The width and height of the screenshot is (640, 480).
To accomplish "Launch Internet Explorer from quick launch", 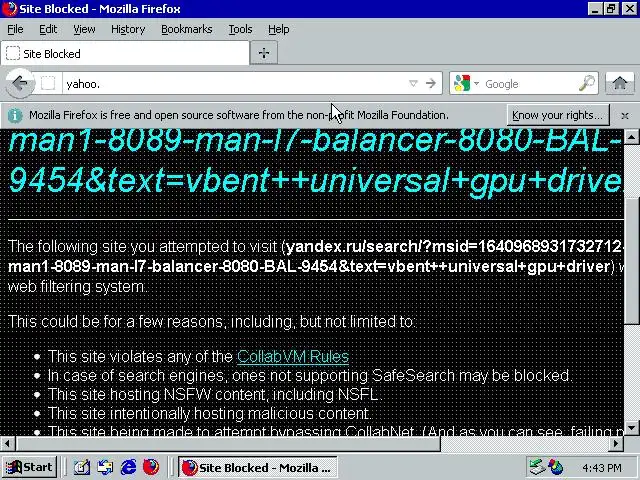I will click(128, 467).
